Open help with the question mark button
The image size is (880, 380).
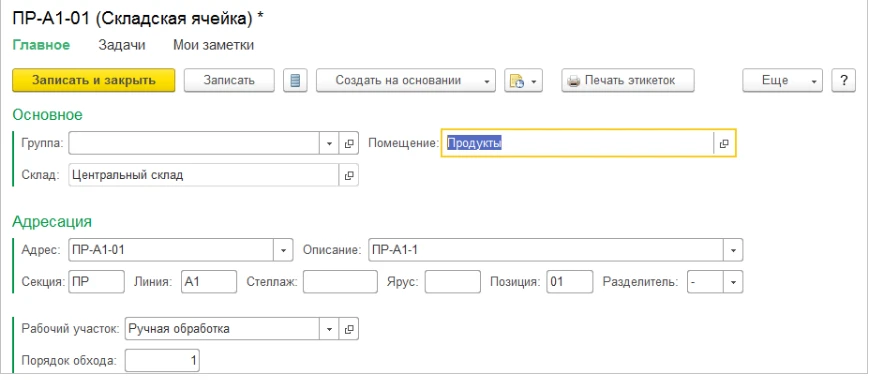pos(844,80)
